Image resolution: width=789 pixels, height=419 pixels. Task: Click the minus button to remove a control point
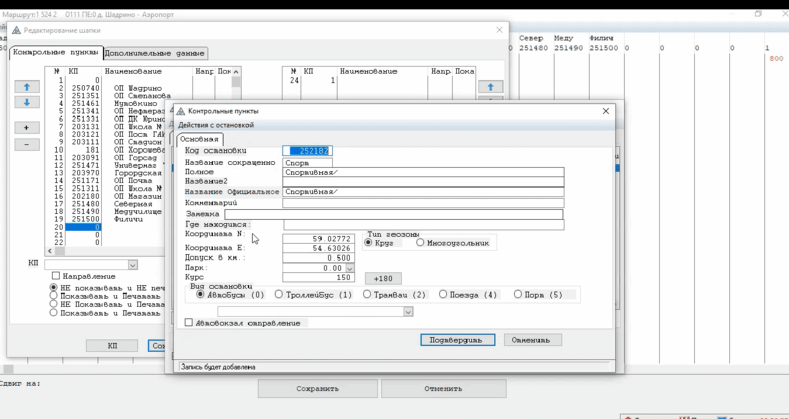point(27,144)
